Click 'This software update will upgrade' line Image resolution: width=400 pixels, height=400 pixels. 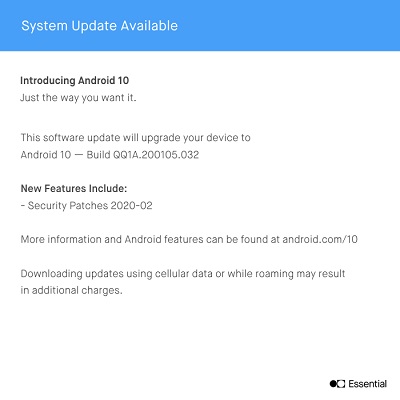pos(135,138)
